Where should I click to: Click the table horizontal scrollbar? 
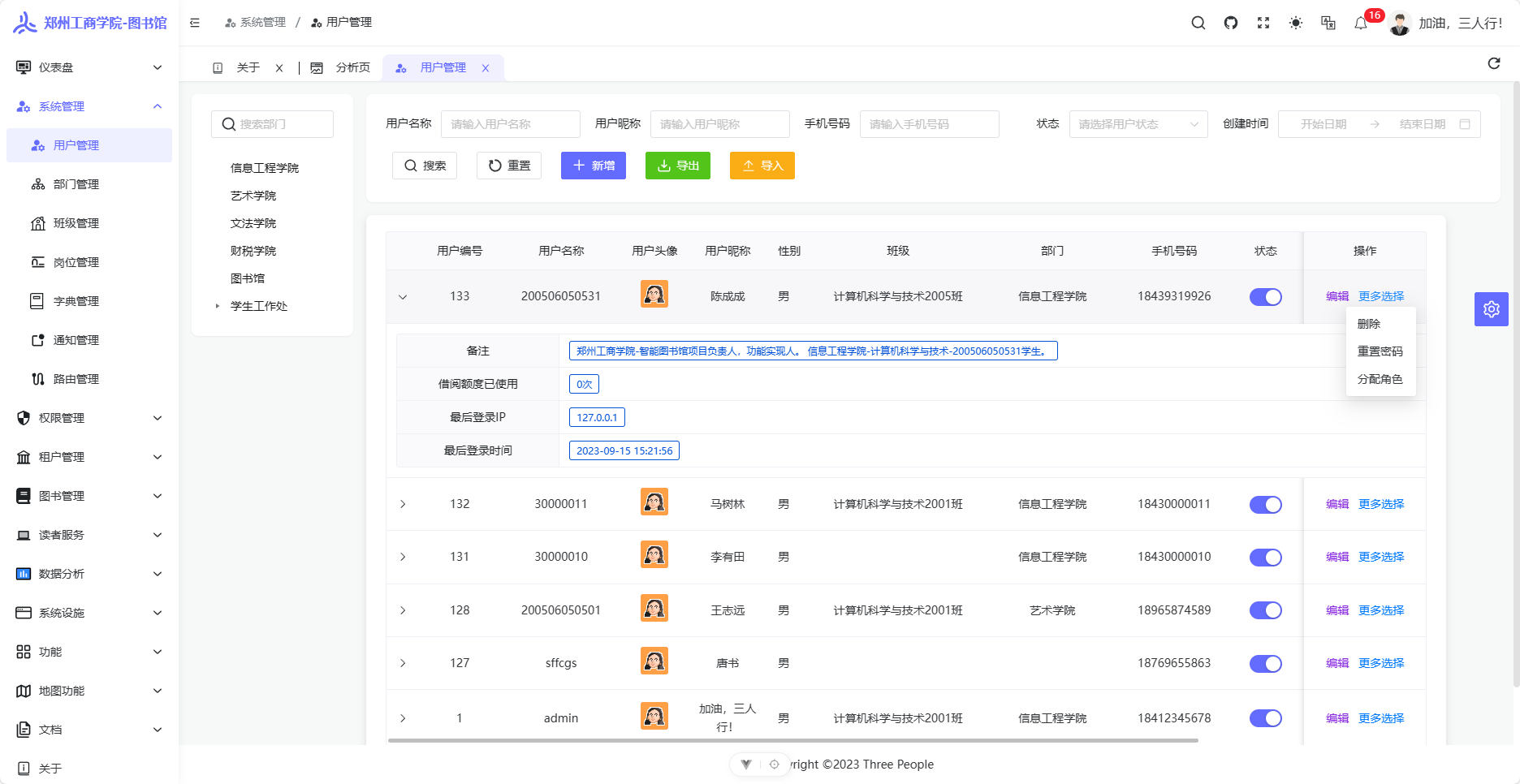tap(793, 740)
